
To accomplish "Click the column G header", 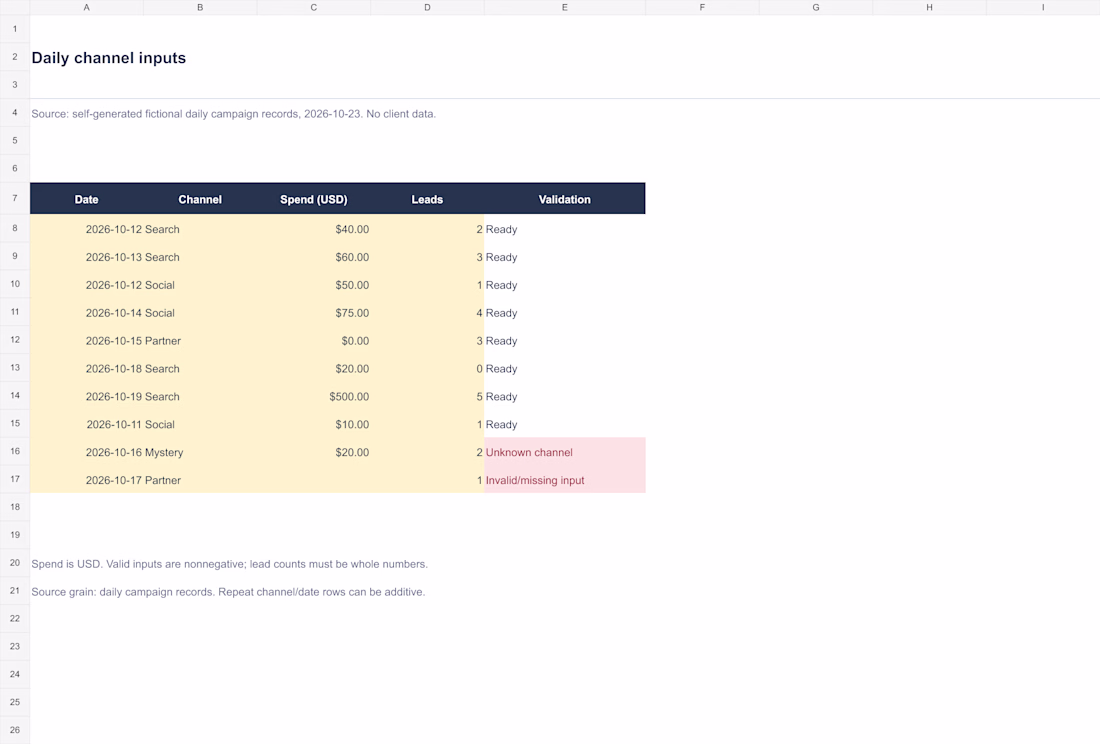I will click(816, 7).
